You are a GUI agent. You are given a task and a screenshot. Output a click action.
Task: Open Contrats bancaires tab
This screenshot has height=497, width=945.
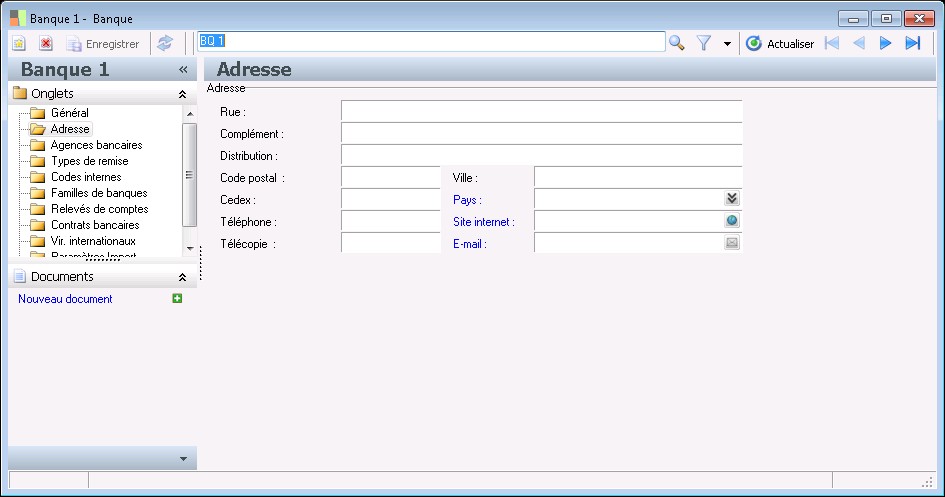(x=95, y=225)
